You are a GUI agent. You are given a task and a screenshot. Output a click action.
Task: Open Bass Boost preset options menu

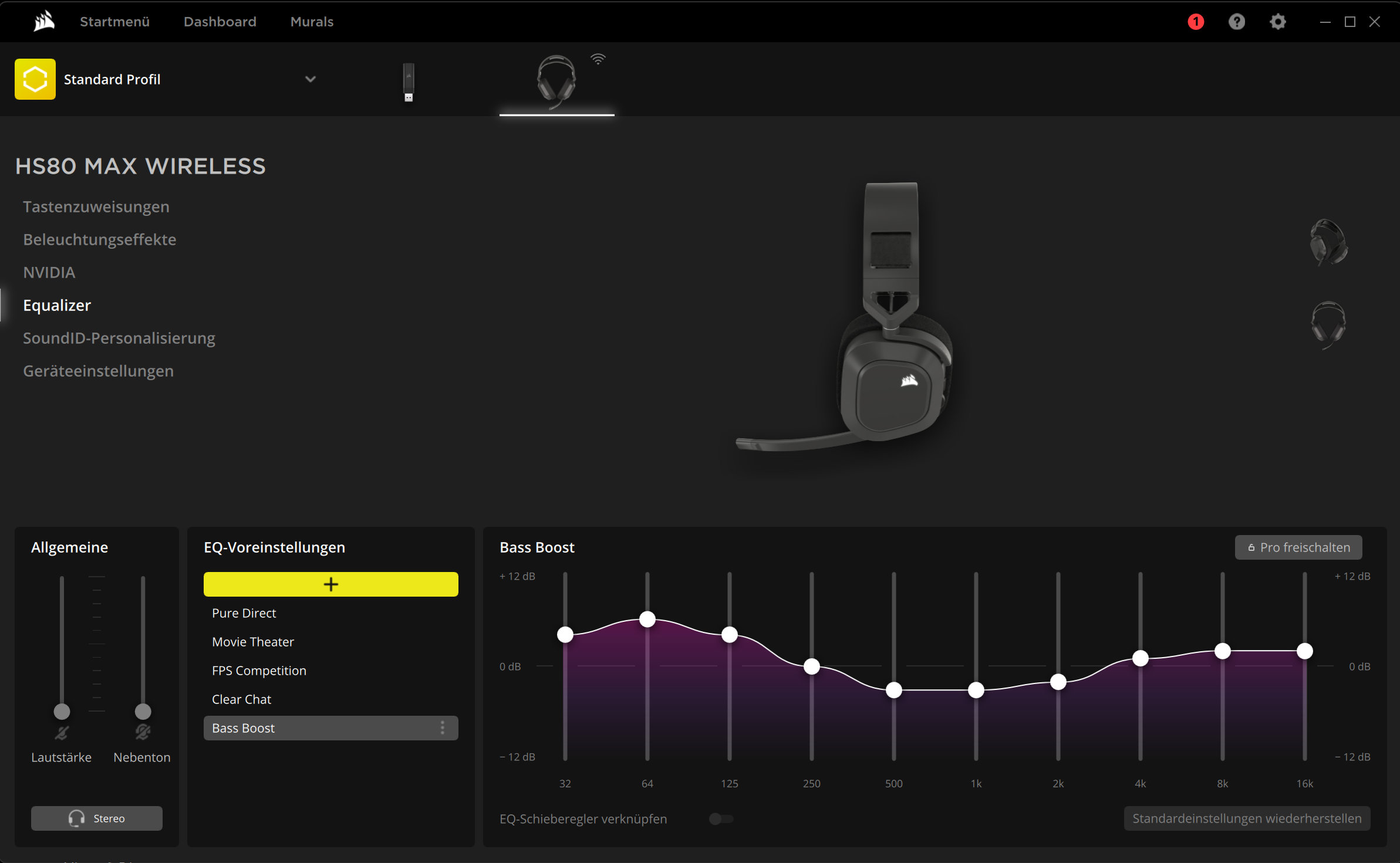(x=443, y=728)
